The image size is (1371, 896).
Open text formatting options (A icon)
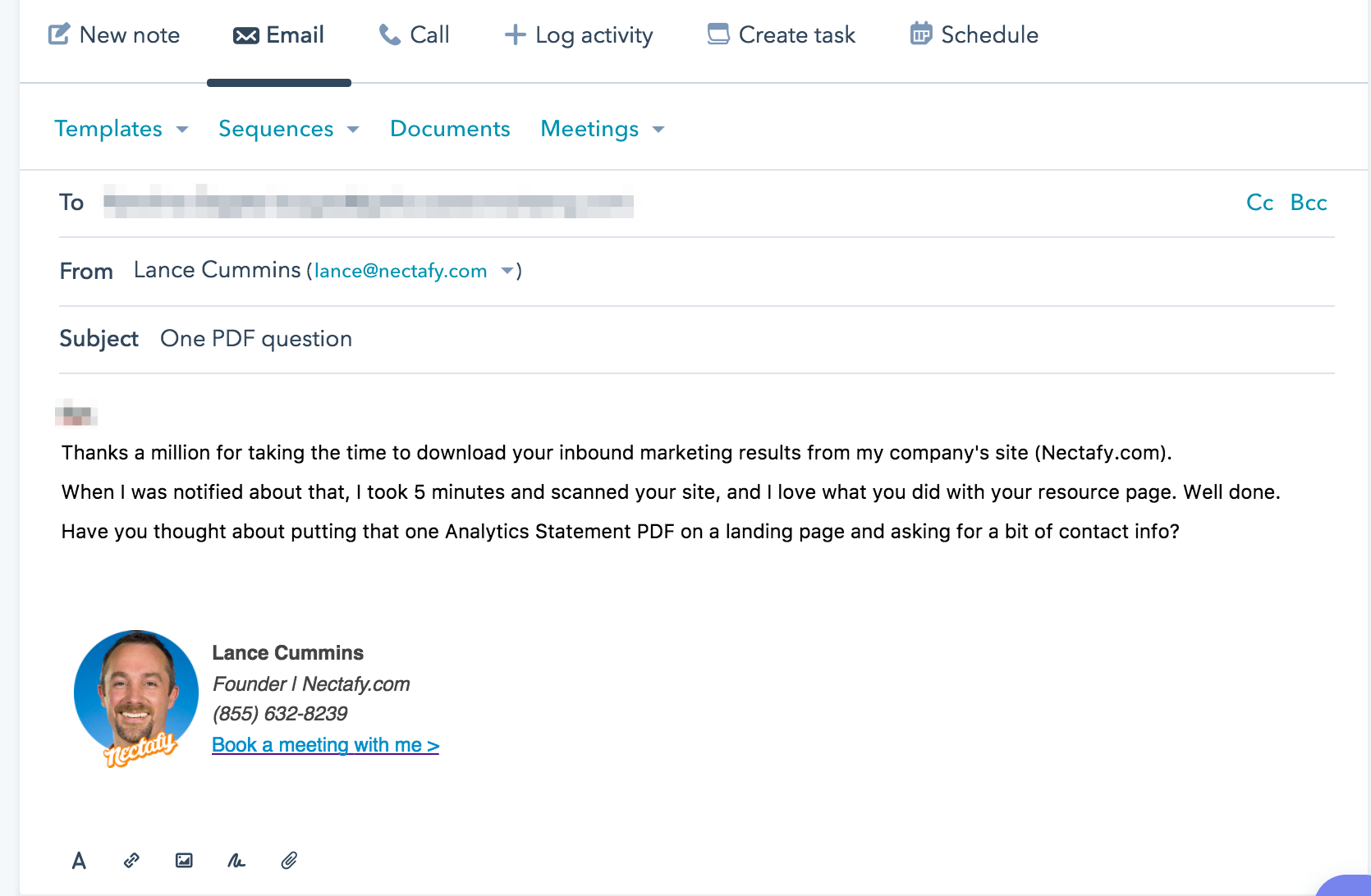(79, 860)
